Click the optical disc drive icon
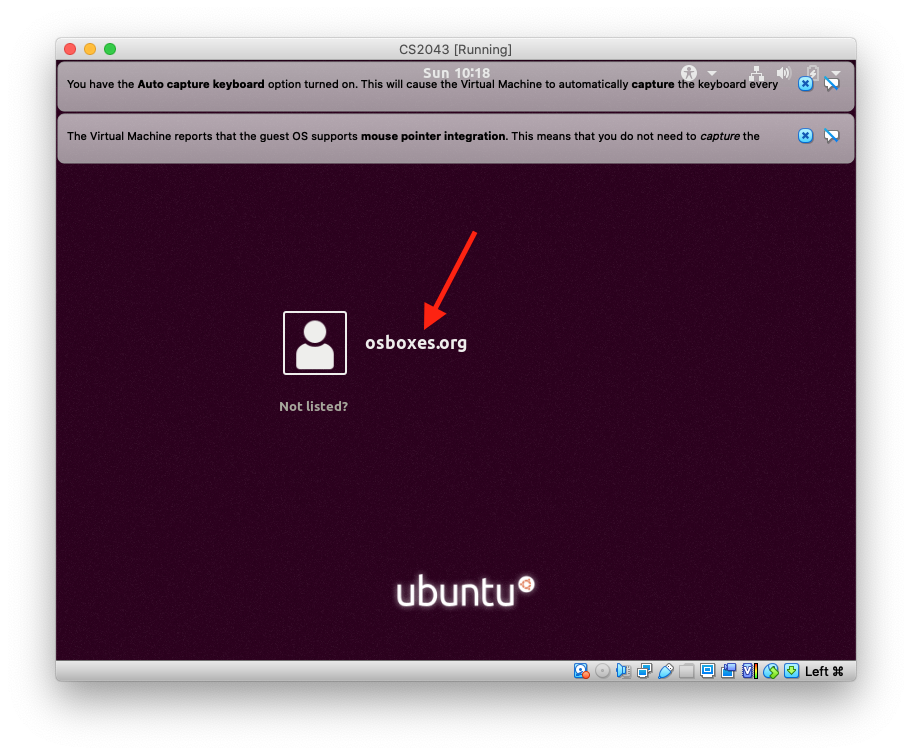912x755 pixels. pyautogui.click(x=602, y=671)
